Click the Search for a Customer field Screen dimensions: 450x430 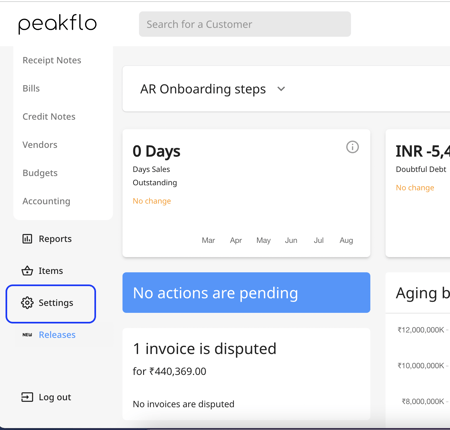point(245,24)
